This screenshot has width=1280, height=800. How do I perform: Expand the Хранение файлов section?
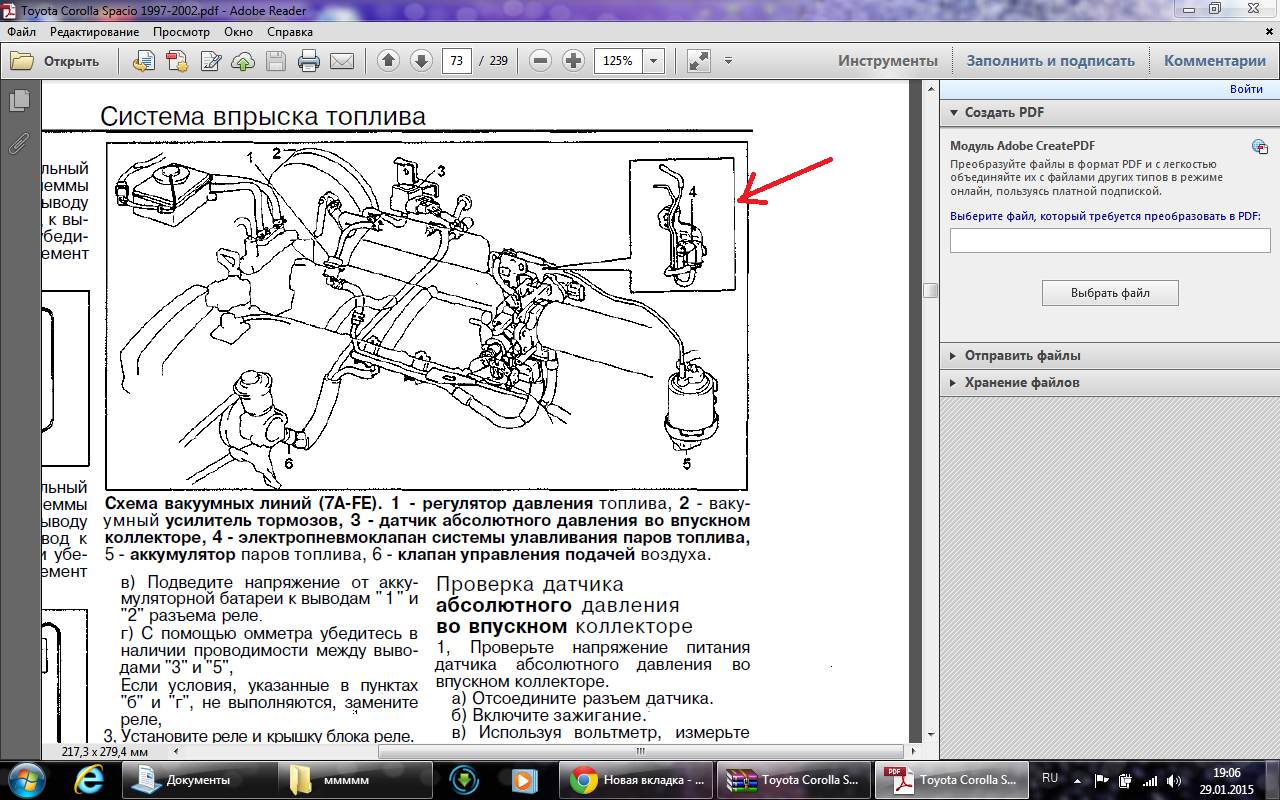pyautogui.click(x=954, y=383)
